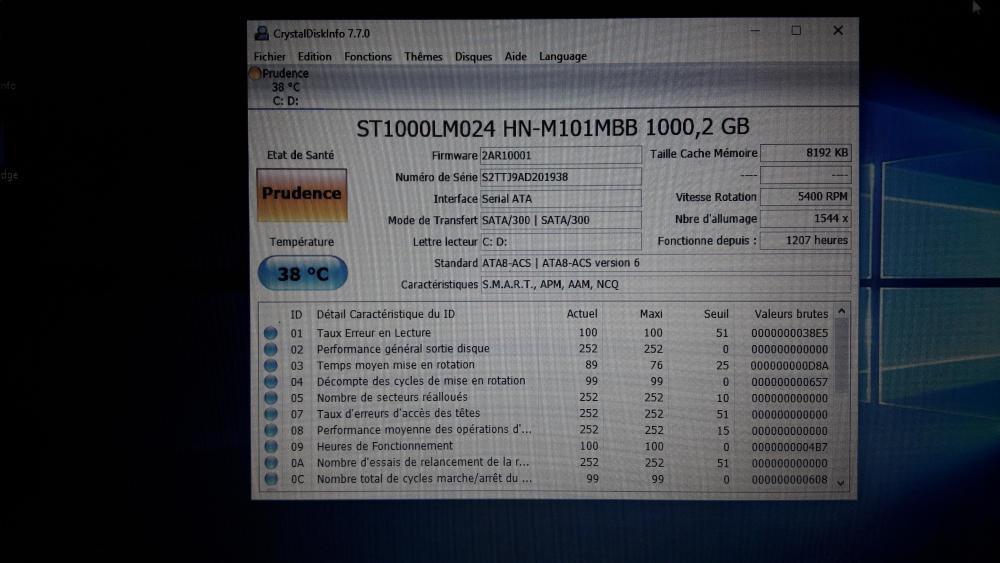Click the Température label
The height and width of the screenshot is (563, 1000).
(x=302, y=242)
